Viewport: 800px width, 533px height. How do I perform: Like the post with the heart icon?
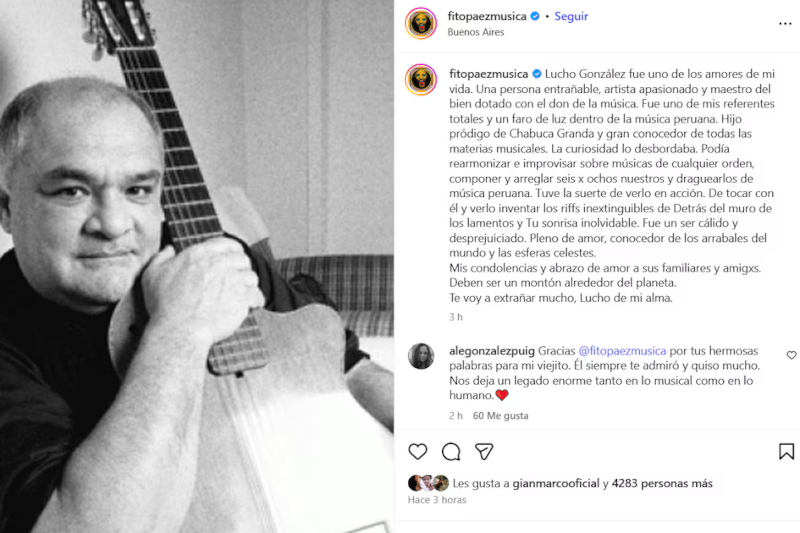417,451
